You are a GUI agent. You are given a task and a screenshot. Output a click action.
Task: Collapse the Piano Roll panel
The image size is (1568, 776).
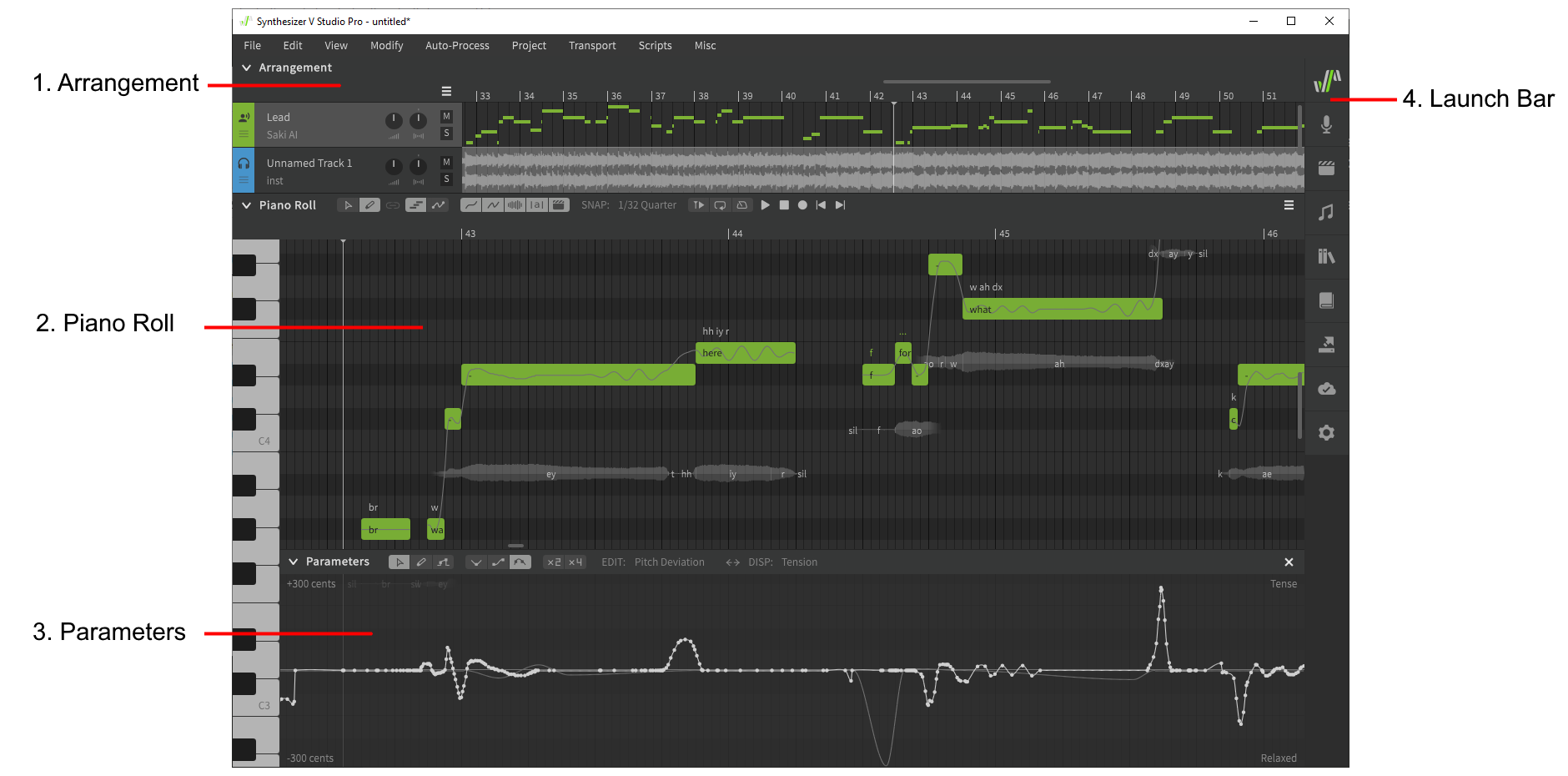[247, 205]
